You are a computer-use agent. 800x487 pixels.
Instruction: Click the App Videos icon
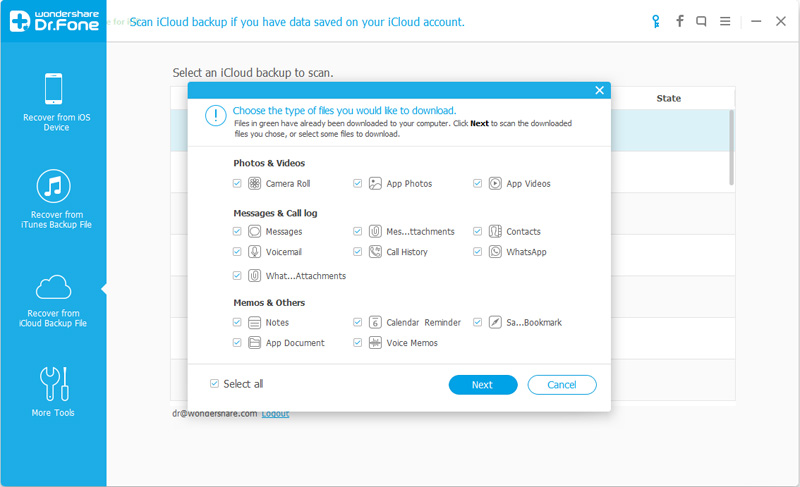[x=495, y=184]
